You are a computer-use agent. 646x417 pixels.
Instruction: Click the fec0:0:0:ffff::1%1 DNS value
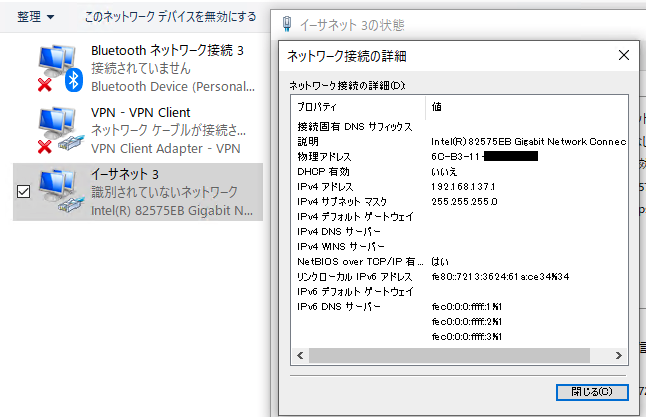(466, 307)
